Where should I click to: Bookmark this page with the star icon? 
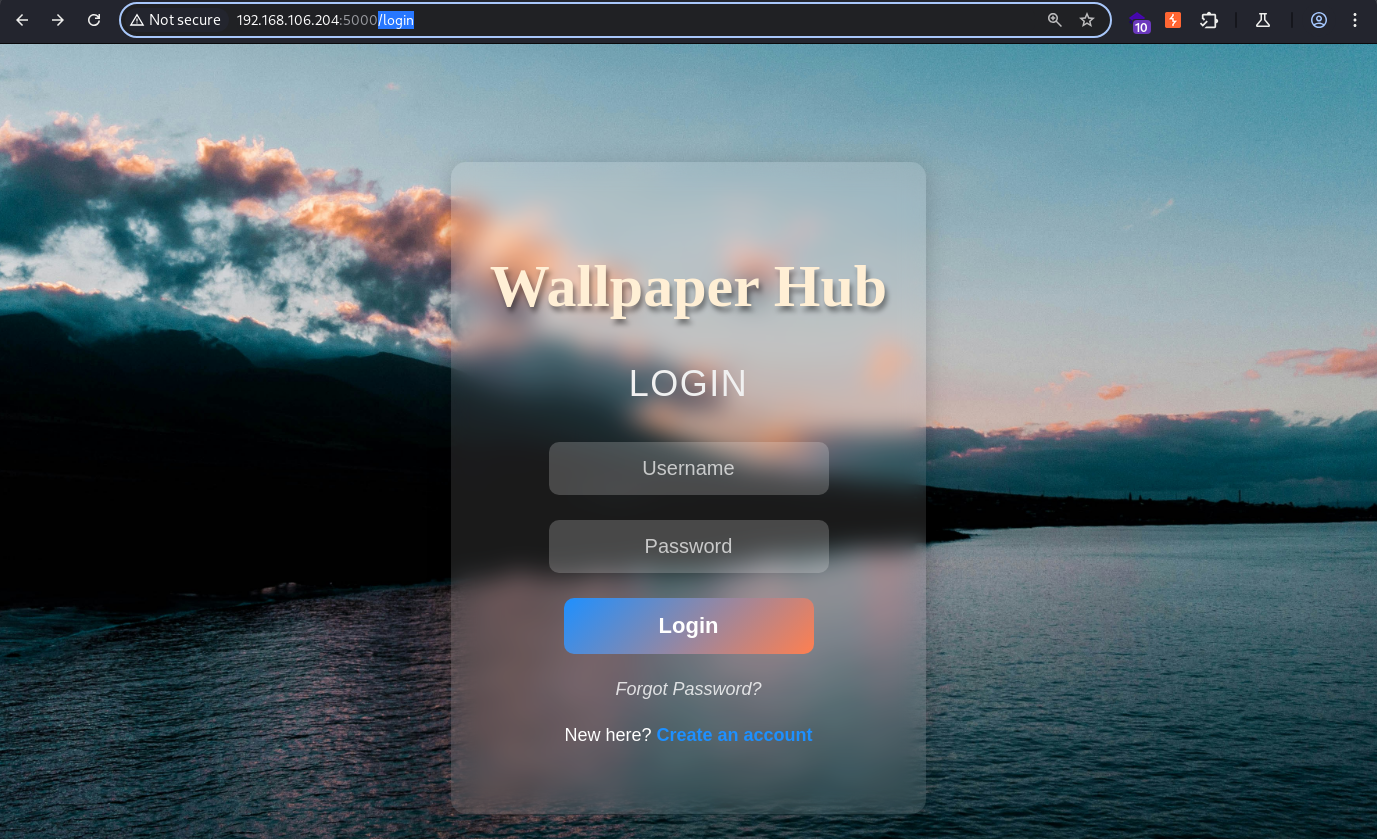[1087, 20]
